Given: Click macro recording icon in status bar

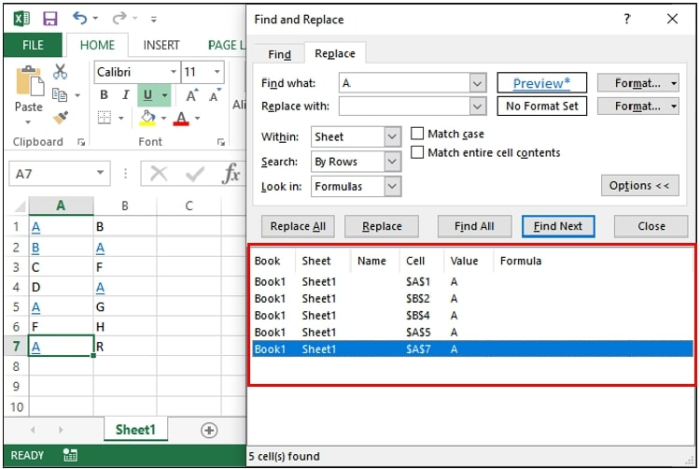Looking at the screenshot, I should click(x=70, y=455).
